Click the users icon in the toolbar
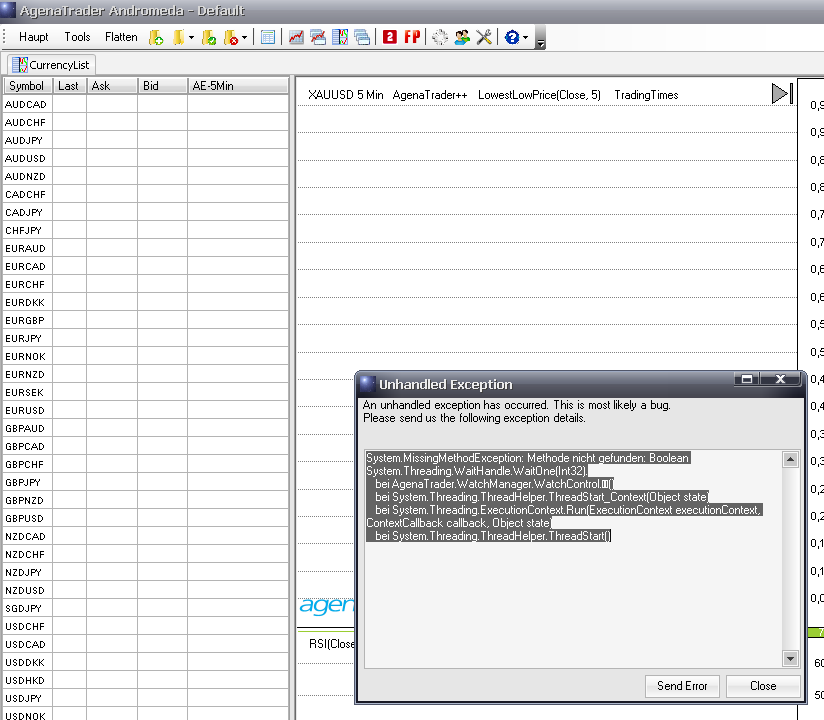 [x=462, y=37]
